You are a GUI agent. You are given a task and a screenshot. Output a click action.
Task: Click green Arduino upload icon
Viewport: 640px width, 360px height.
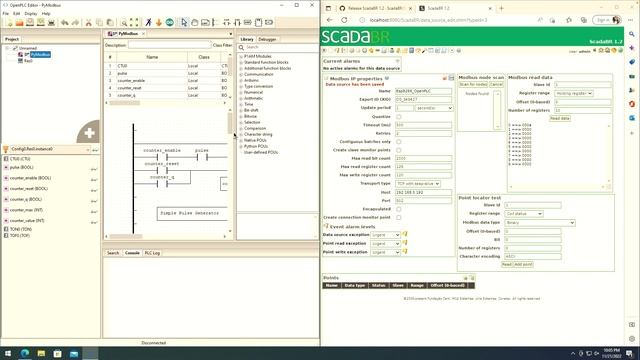pyautogui.click(x=169, y=22)
